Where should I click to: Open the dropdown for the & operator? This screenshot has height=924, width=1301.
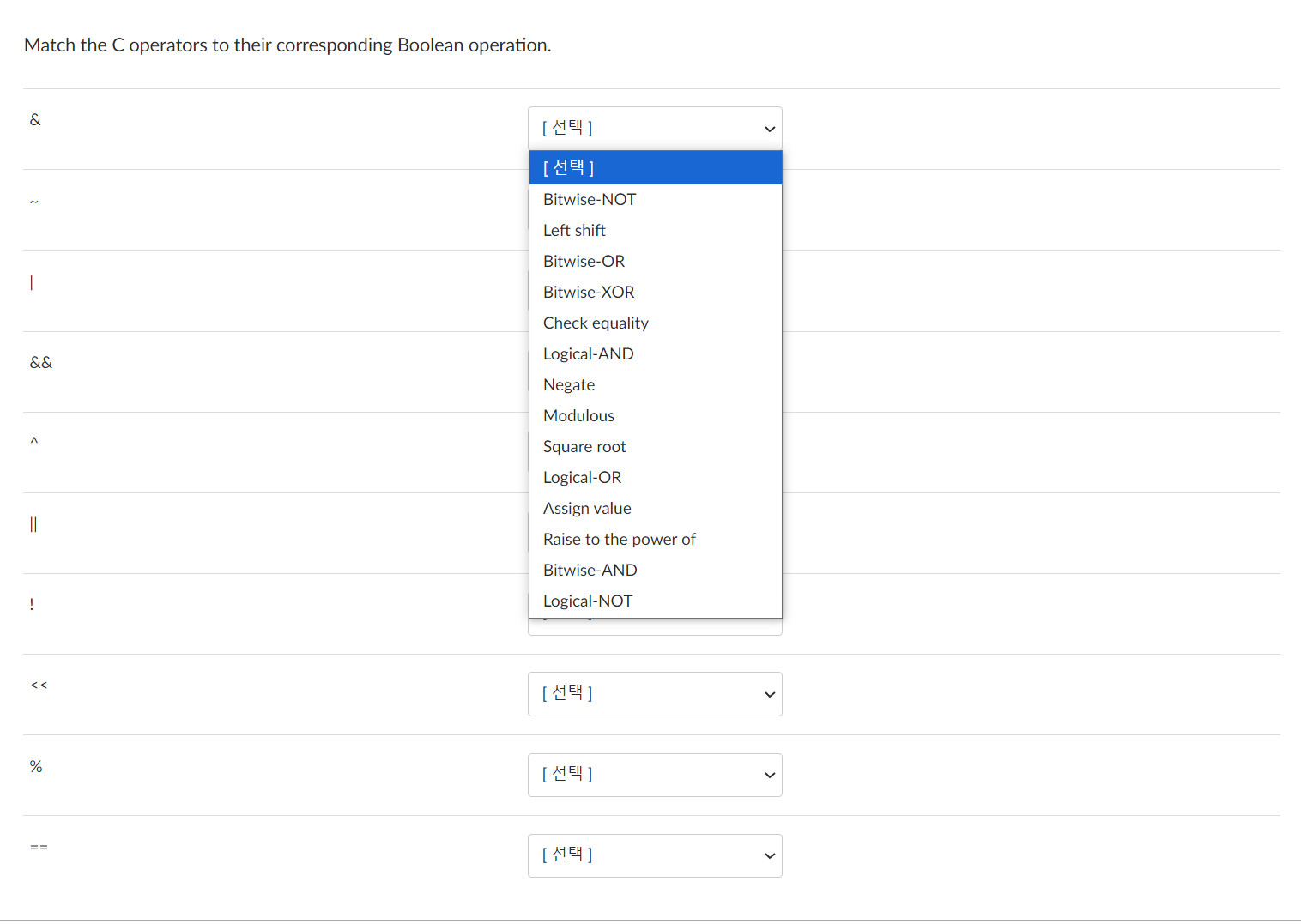[655, 129]
